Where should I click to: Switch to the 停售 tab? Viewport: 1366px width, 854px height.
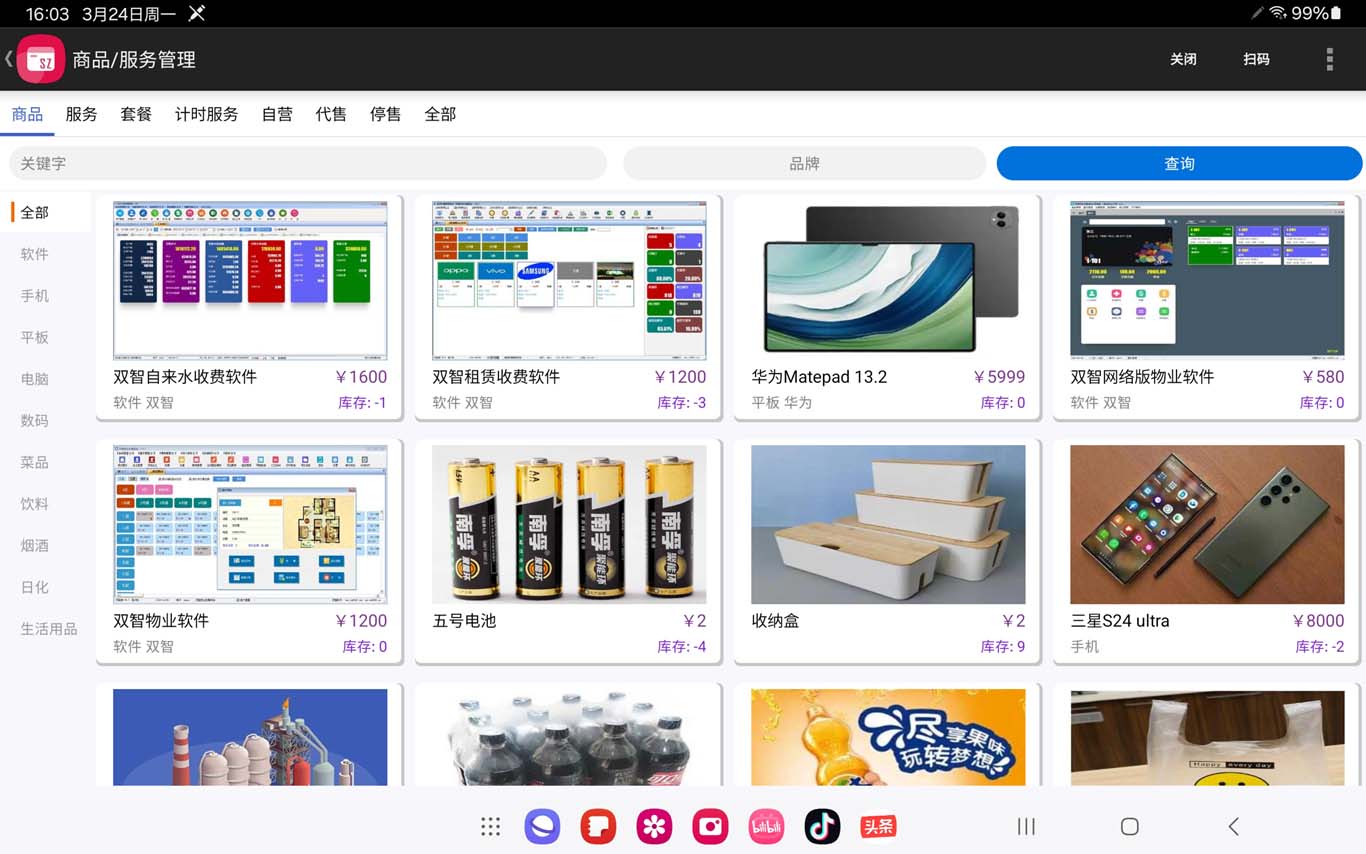[385, 114]
